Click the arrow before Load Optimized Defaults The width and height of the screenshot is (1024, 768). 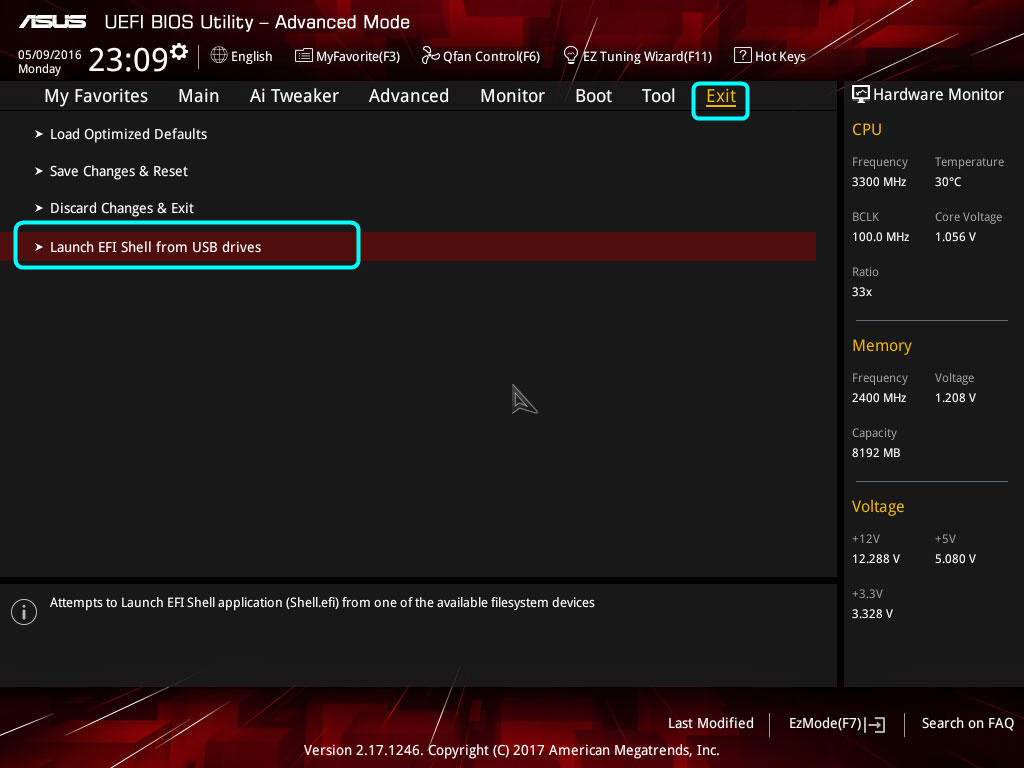39,134
